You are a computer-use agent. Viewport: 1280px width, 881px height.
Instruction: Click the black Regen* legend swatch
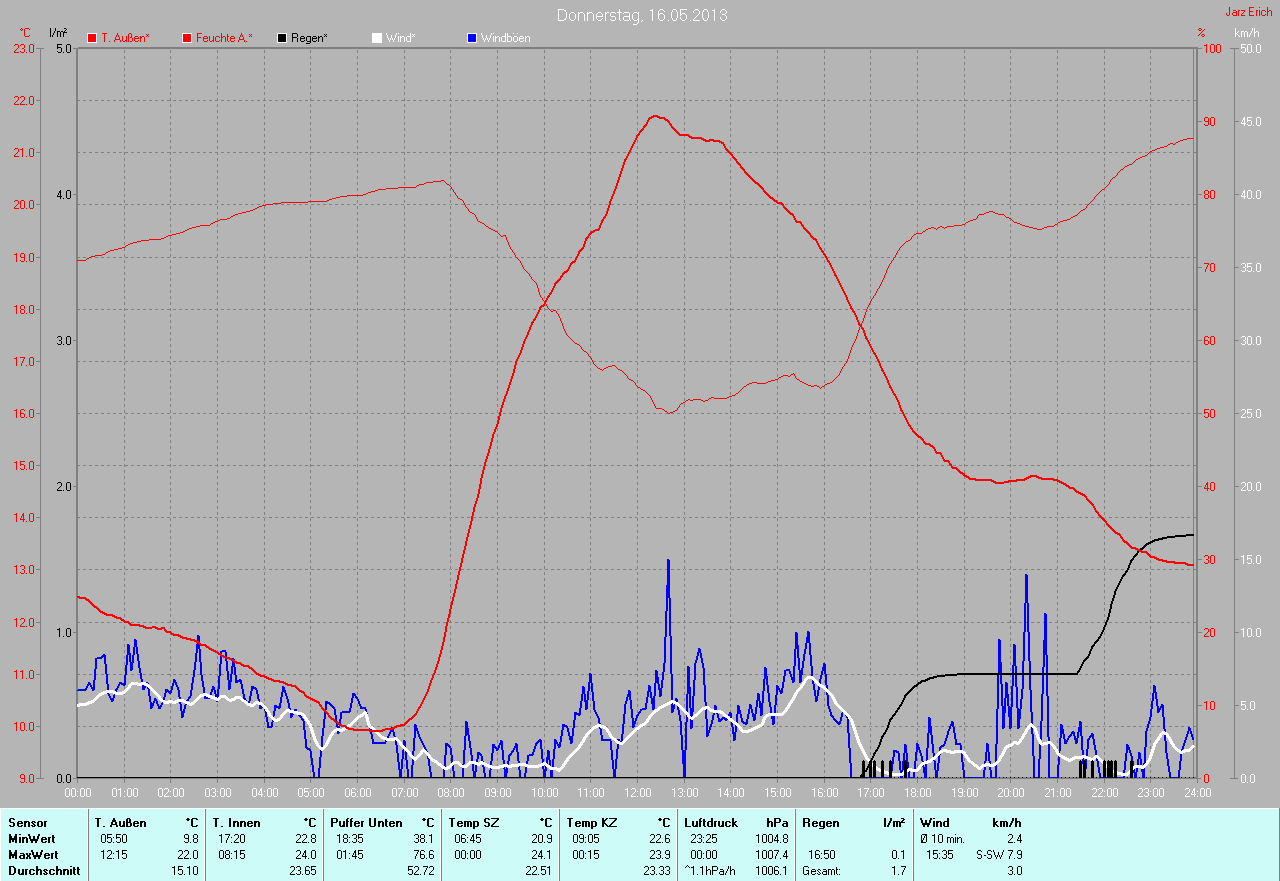tap(282, 38)
